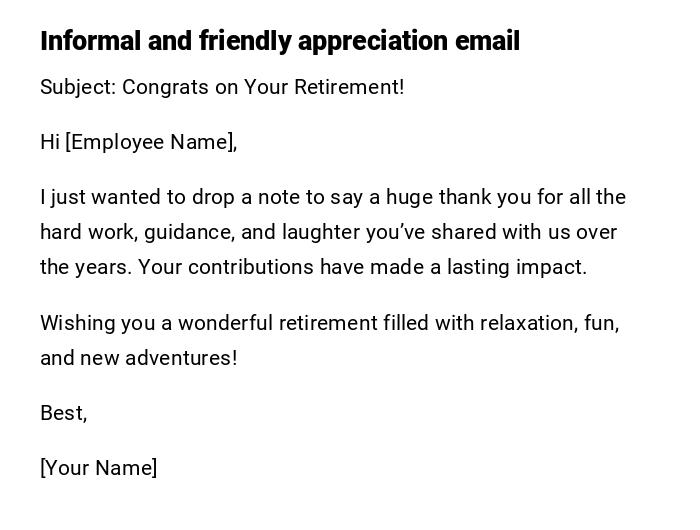700x530 pixels.
Task: Click the word "laughter" in the paragraph
Action: (x=320, y=232)
